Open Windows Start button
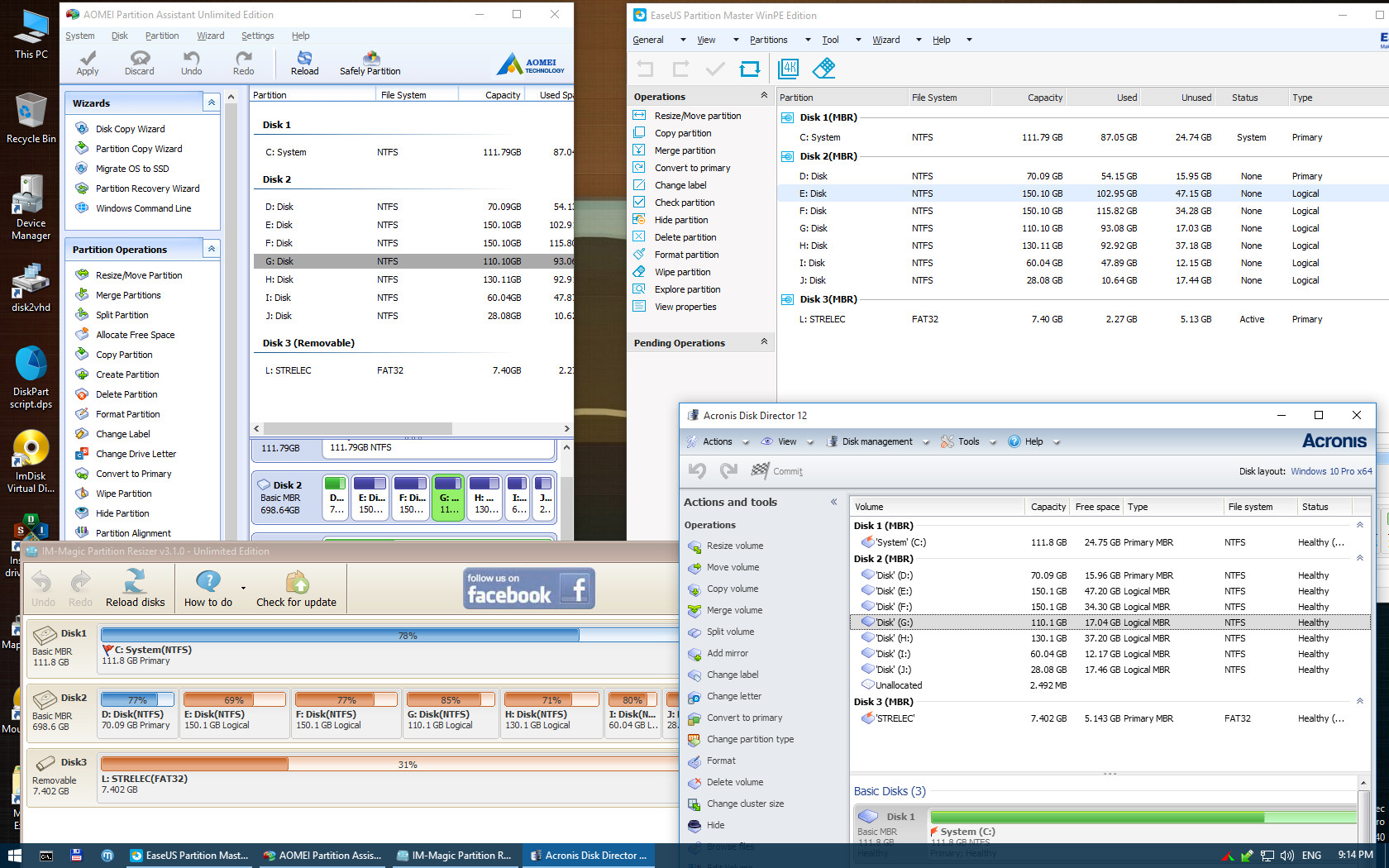This screenshot has width=1389, height=868. 14,856
